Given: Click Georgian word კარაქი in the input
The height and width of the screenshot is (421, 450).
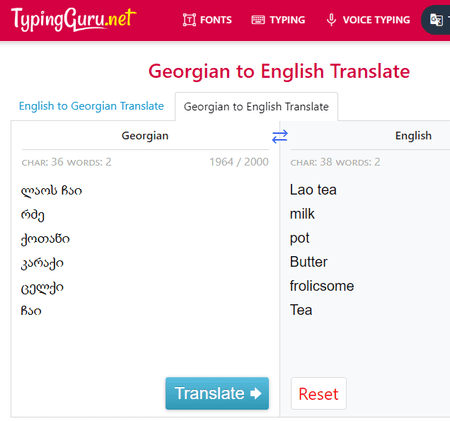Looking at the screenshot, I should (x=42, y=263).
